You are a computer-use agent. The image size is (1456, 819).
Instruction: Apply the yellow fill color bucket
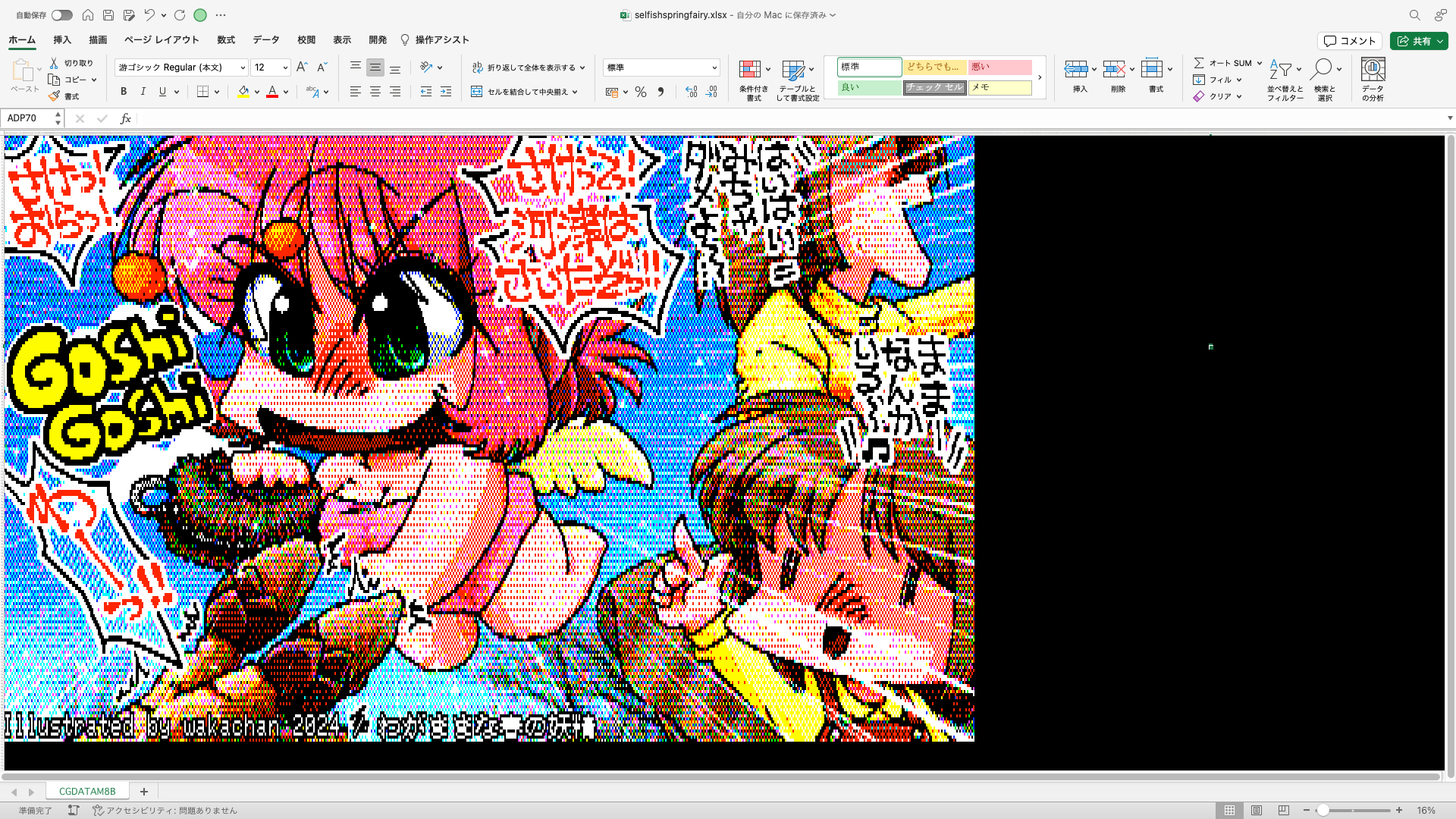coord(243,92)
